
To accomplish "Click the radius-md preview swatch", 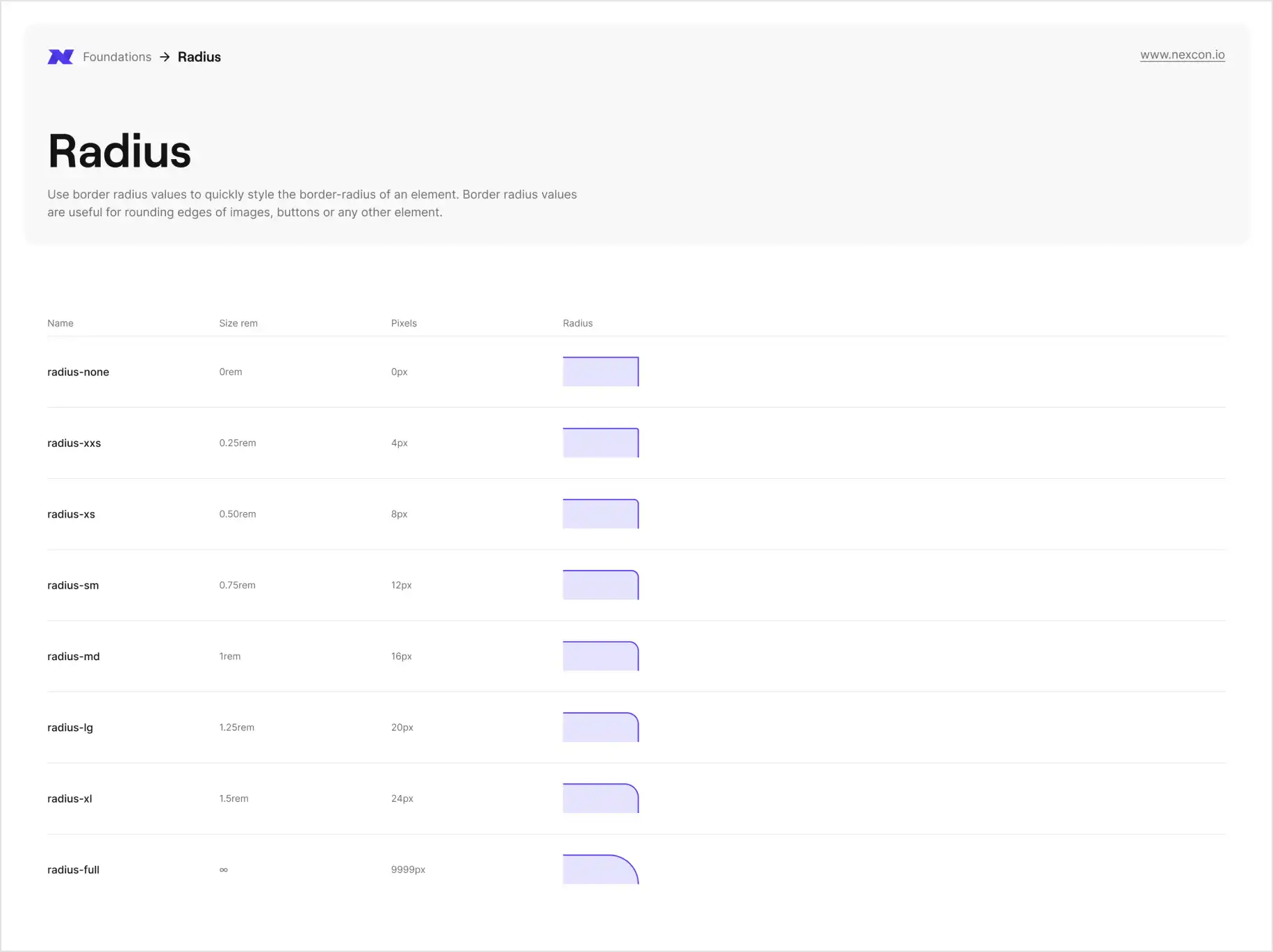I will (x=601, y=656).
